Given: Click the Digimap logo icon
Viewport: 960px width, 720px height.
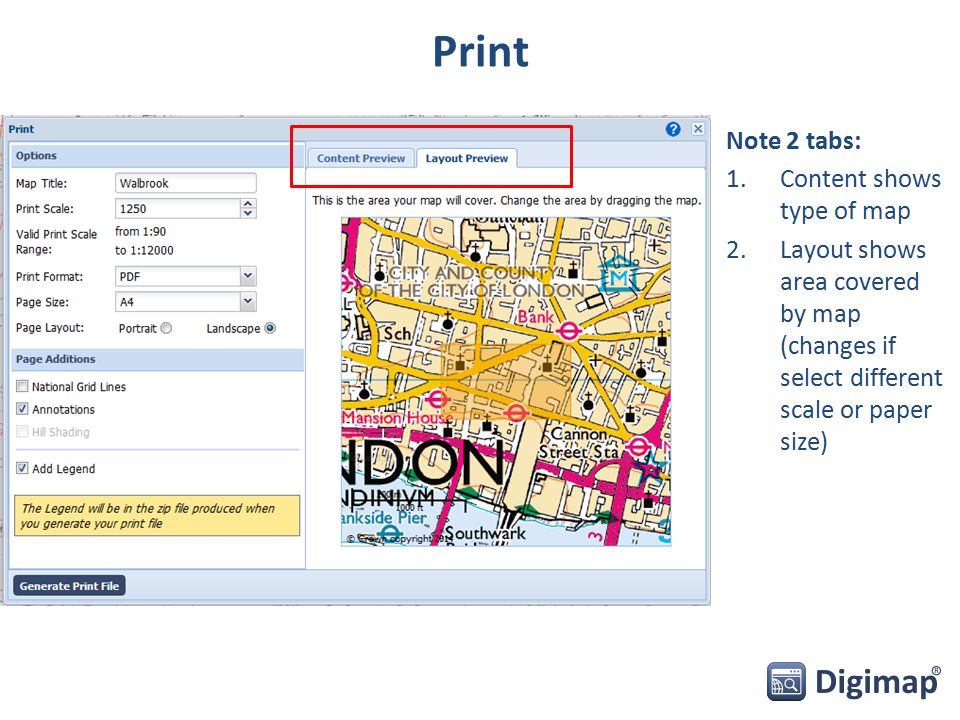Looking at the screenshot, I should click(x=786, y=681).
